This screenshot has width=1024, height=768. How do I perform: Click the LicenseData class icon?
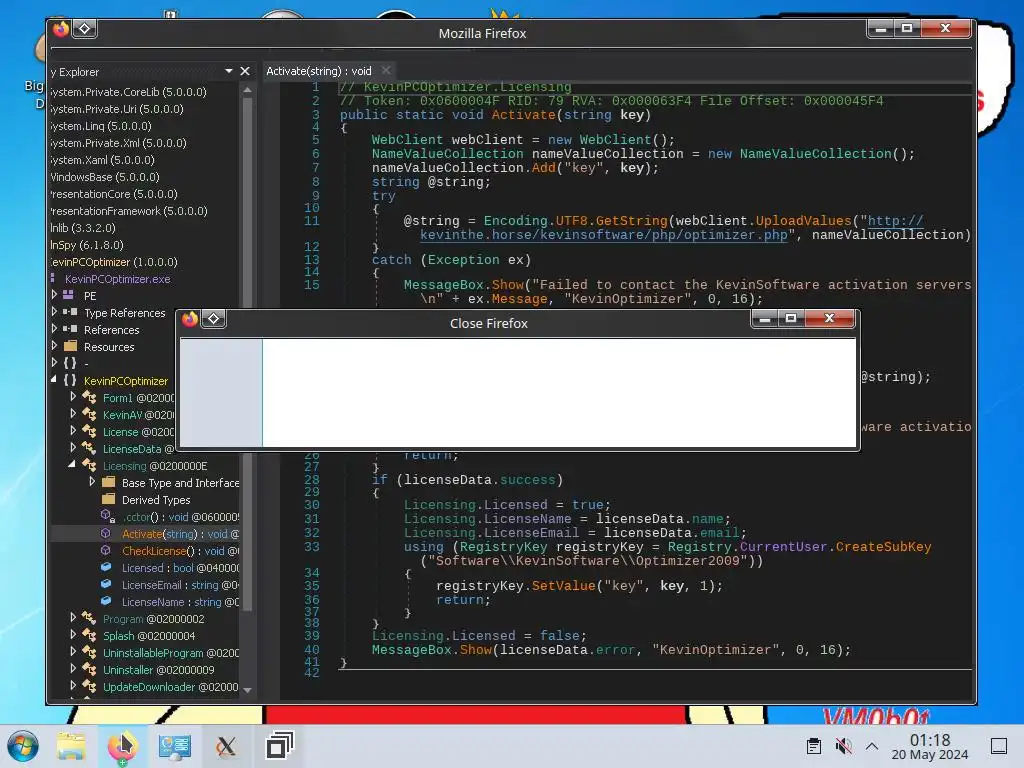coord(89,448)
